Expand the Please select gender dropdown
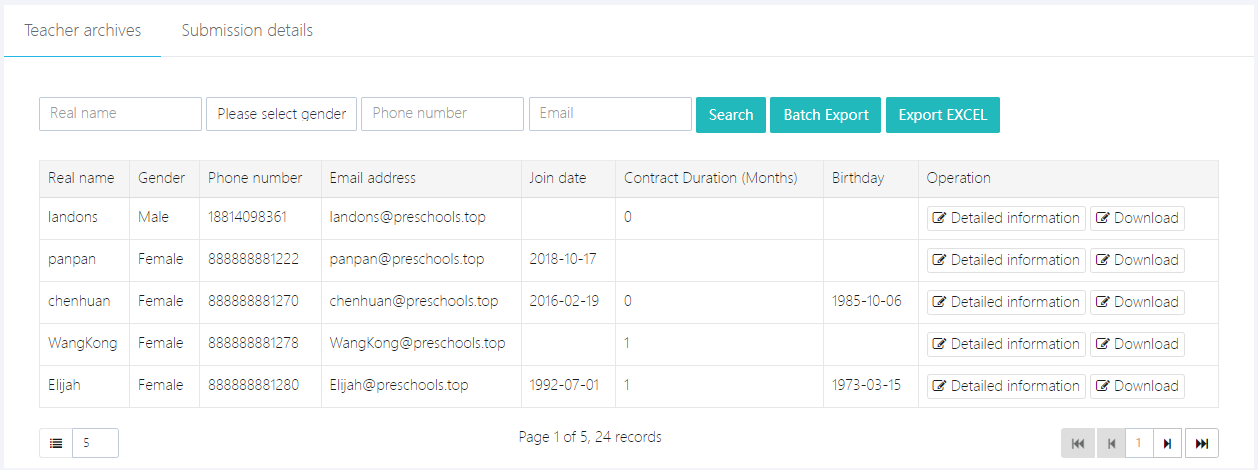This screenshot has height=470, width=1258. (281, 114)
